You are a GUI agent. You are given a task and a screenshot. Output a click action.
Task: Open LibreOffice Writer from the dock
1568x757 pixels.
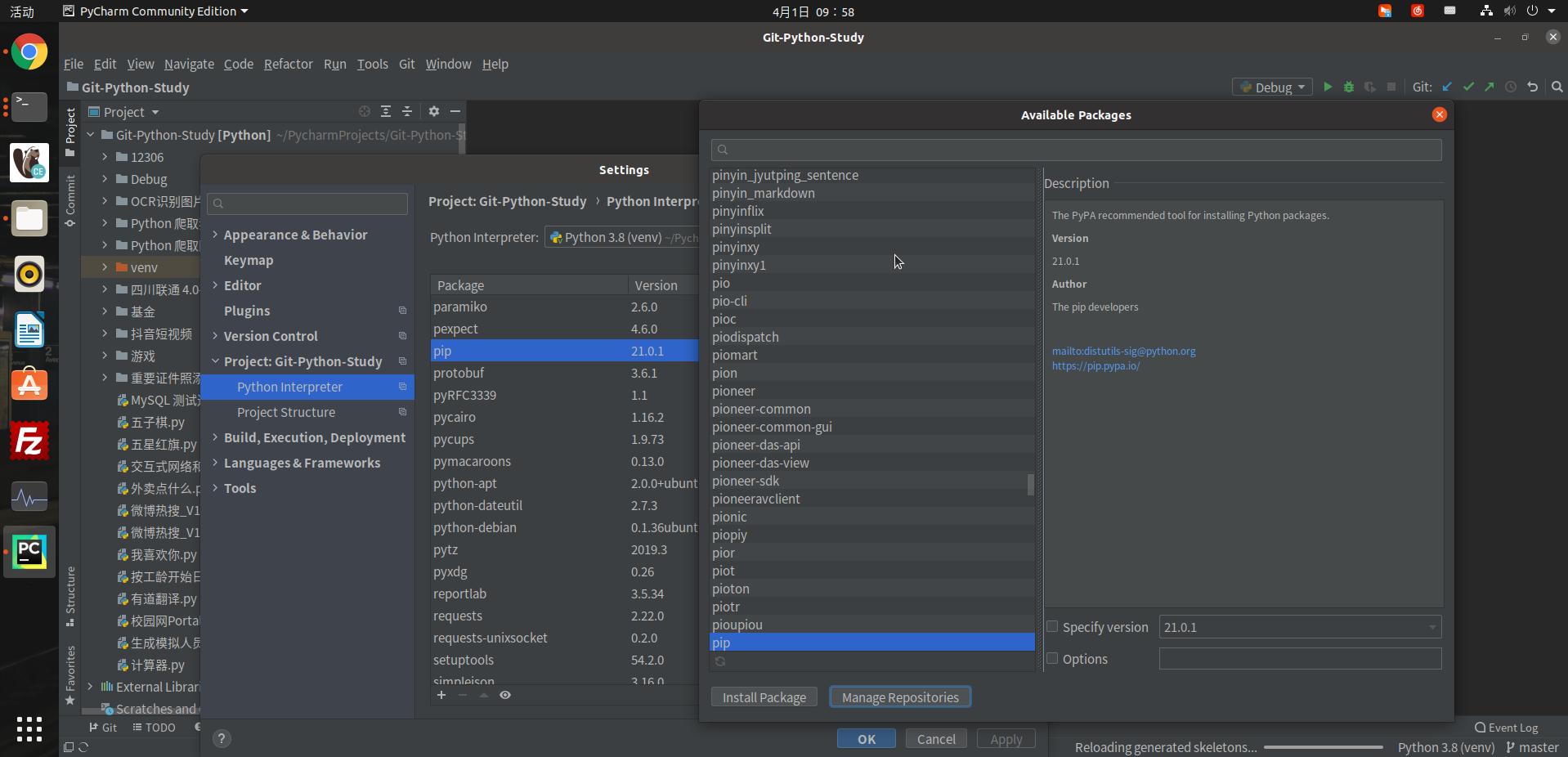pyautogui.click(x=29, y=330)
